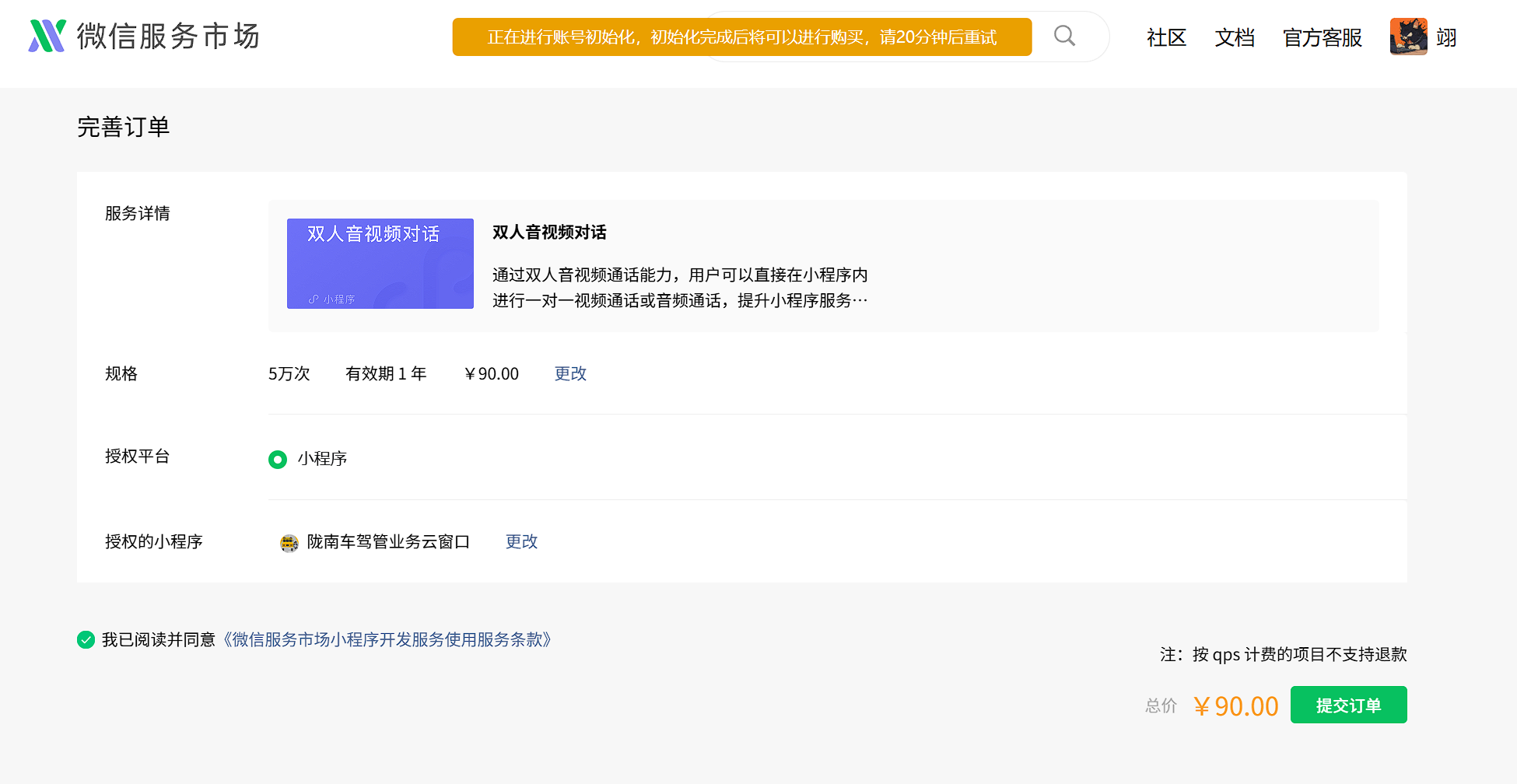
Task: Click the 总价 label
Action: click(x=1161, y=705)
